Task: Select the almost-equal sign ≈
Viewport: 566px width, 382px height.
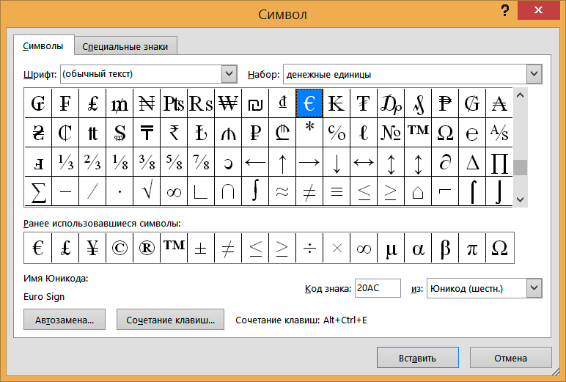Action: pos(282,191)
